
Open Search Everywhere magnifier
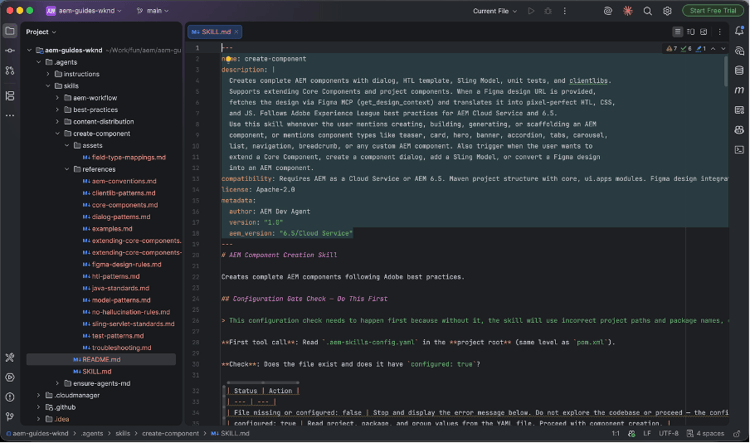[647, 11]
